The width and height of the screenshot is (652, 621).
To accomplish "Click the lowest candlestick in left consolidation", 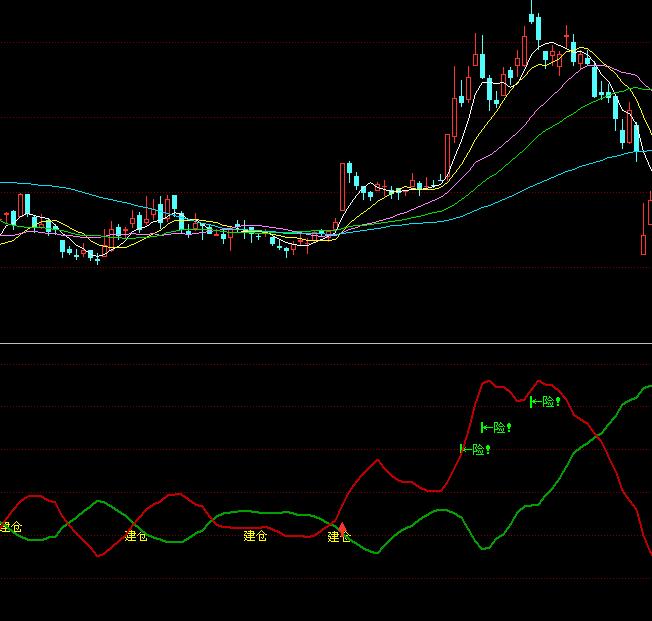I will 96,258.
